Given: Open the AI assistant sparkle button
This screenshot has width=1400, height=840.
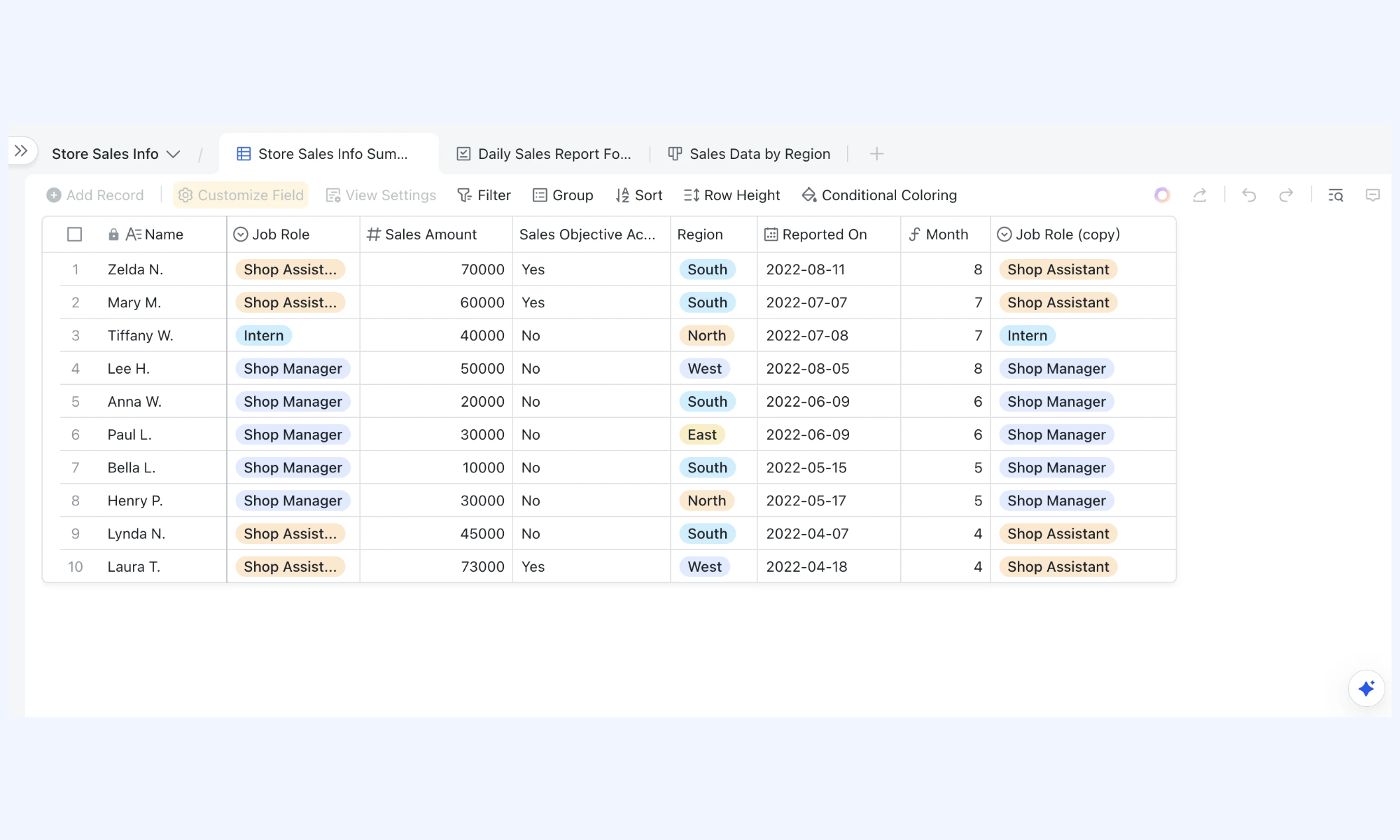Looking at the screenshot, I should pyautogui.click(x=1366, y=689).
